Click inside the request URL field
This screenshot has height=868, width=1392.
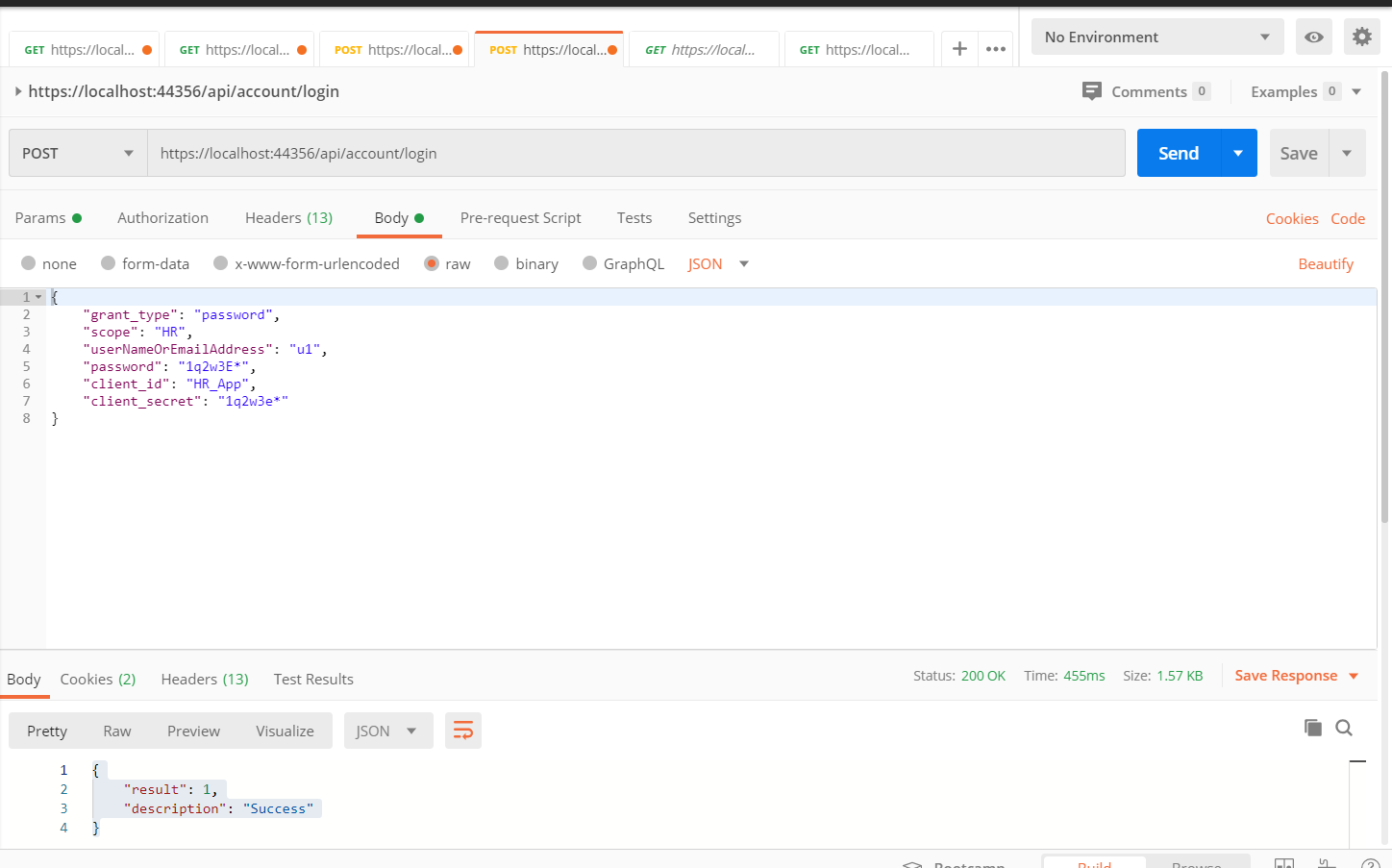point(634,154)
